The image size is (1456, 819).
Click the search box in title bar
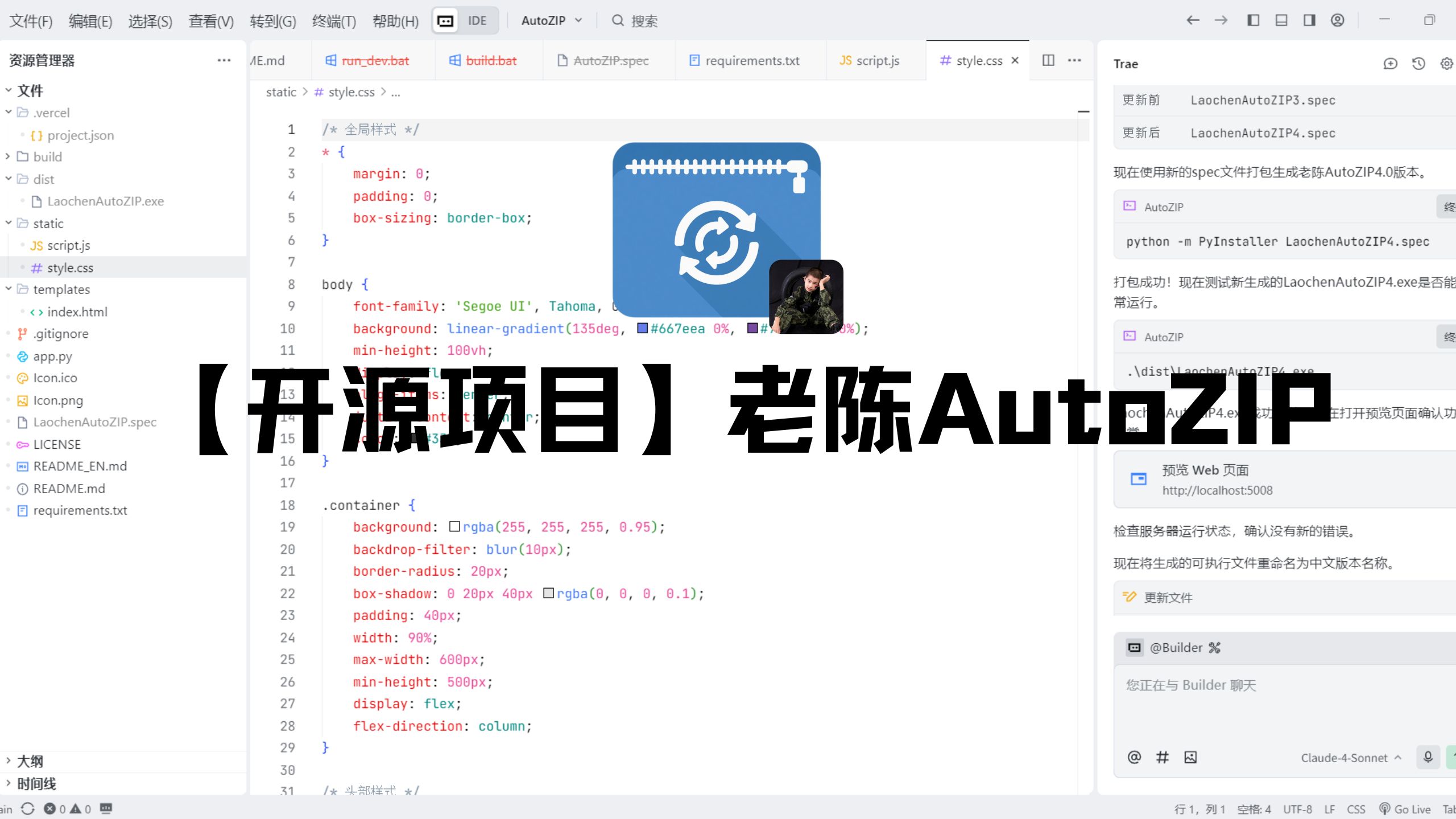tap(635, 21)
